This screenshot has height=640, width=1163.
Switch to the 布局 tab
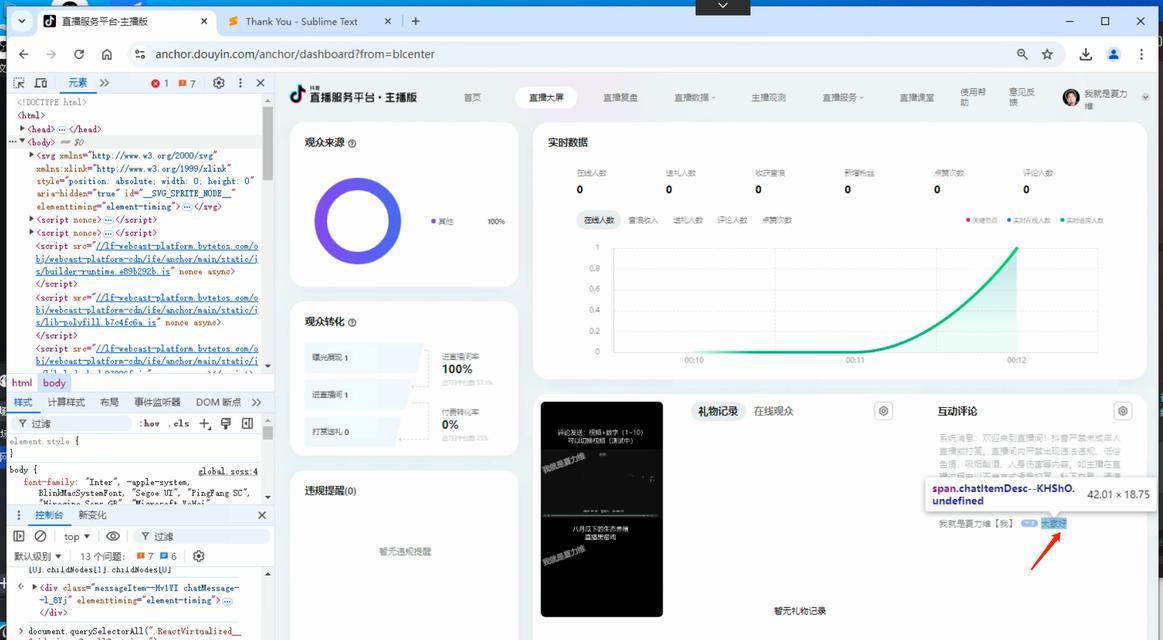point(109,402)
